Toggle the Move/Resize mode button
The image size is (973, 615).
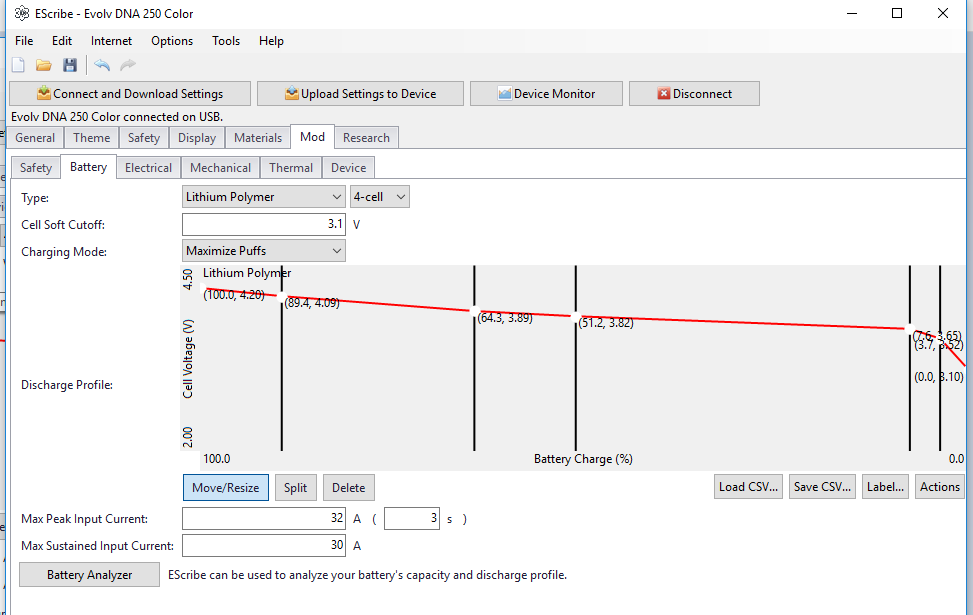coord(225,487)
